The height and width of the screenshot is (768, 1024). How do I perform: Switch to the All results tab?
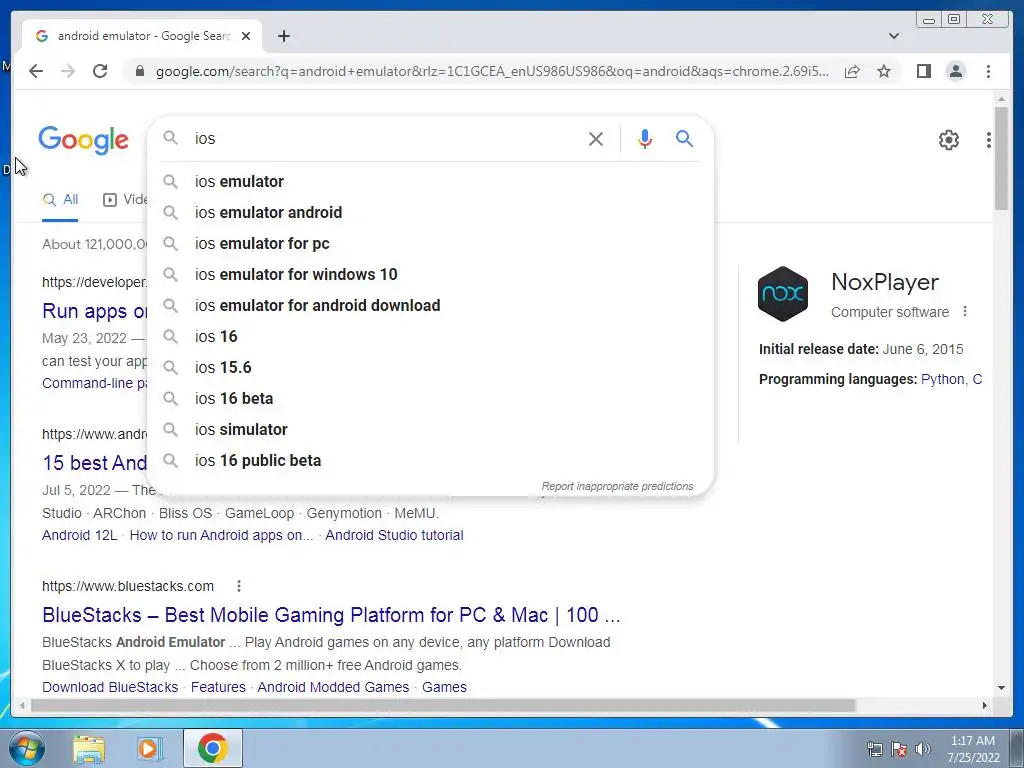(x=60, y=200)
